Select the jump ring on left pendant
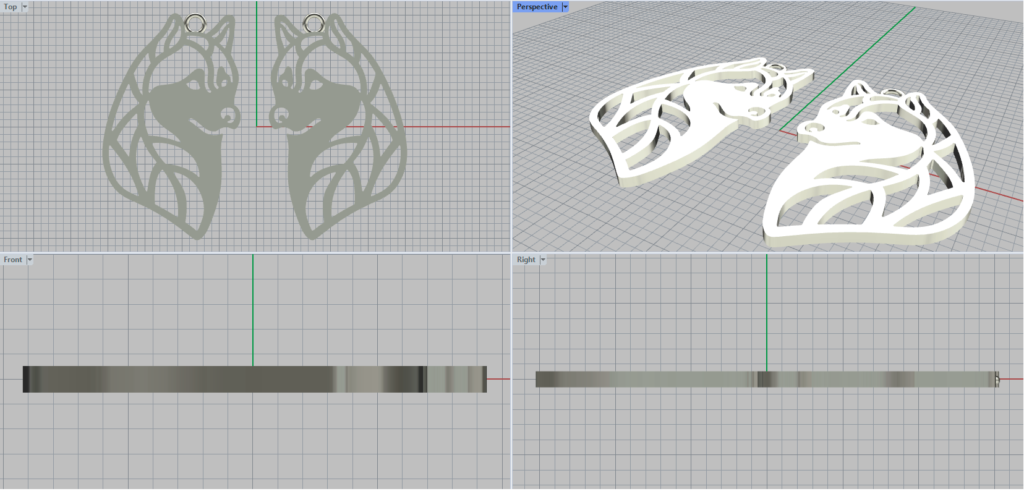 (x=194, y=23)
